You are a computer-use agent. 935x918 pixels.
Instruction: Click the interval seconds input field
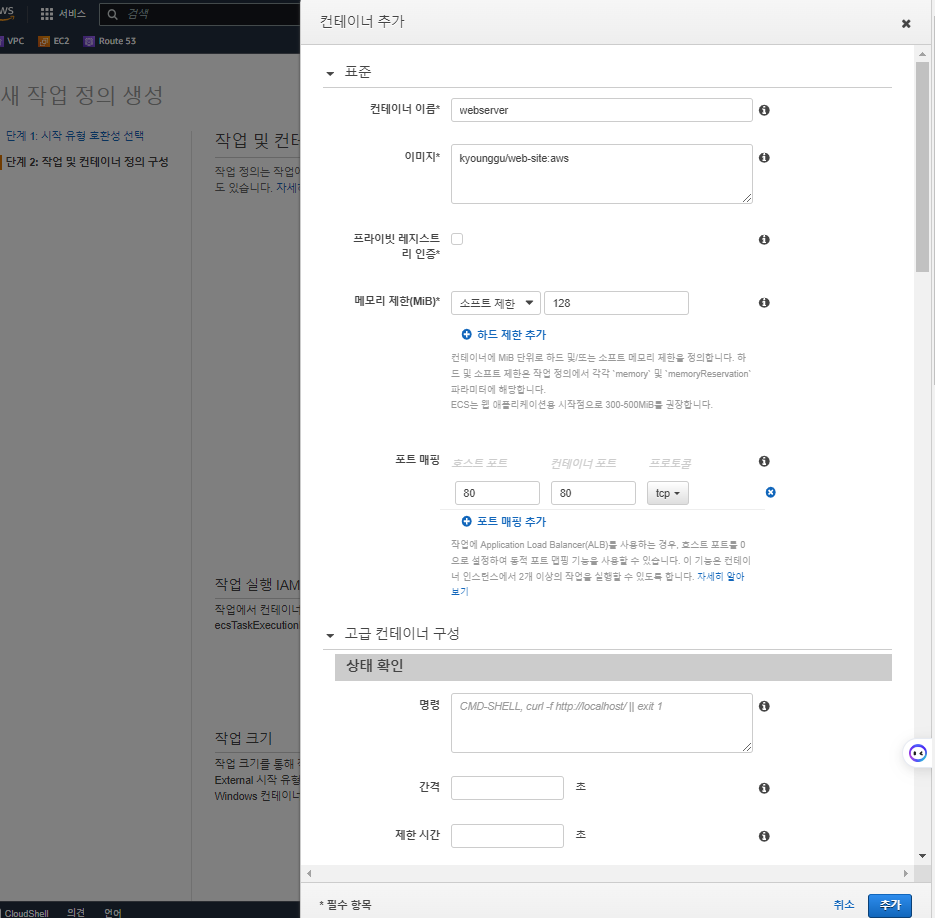[507, 788]
